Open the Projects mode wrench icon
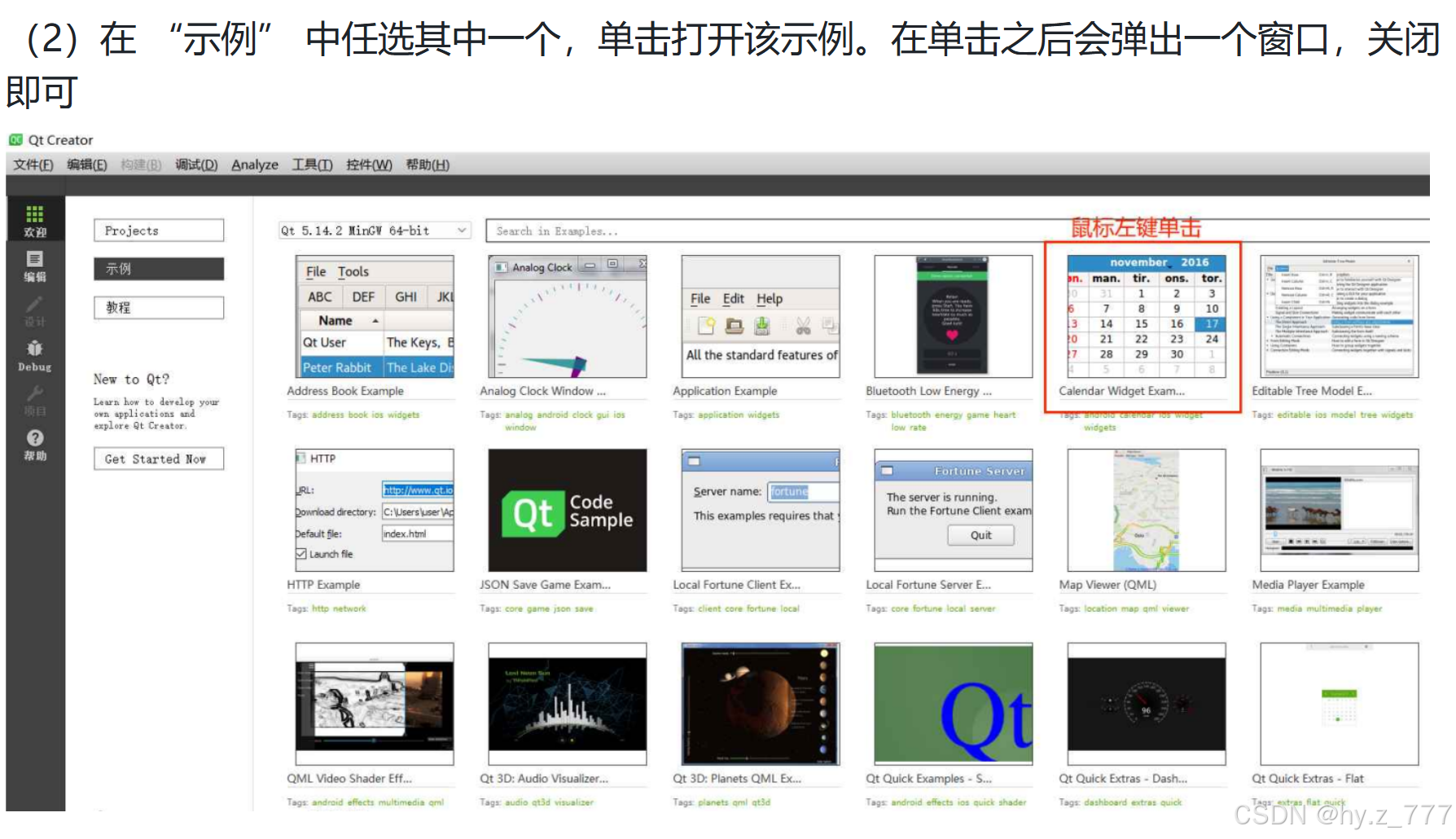The height and width of the screenshot is (839, 1456). [x=35, y=400]
